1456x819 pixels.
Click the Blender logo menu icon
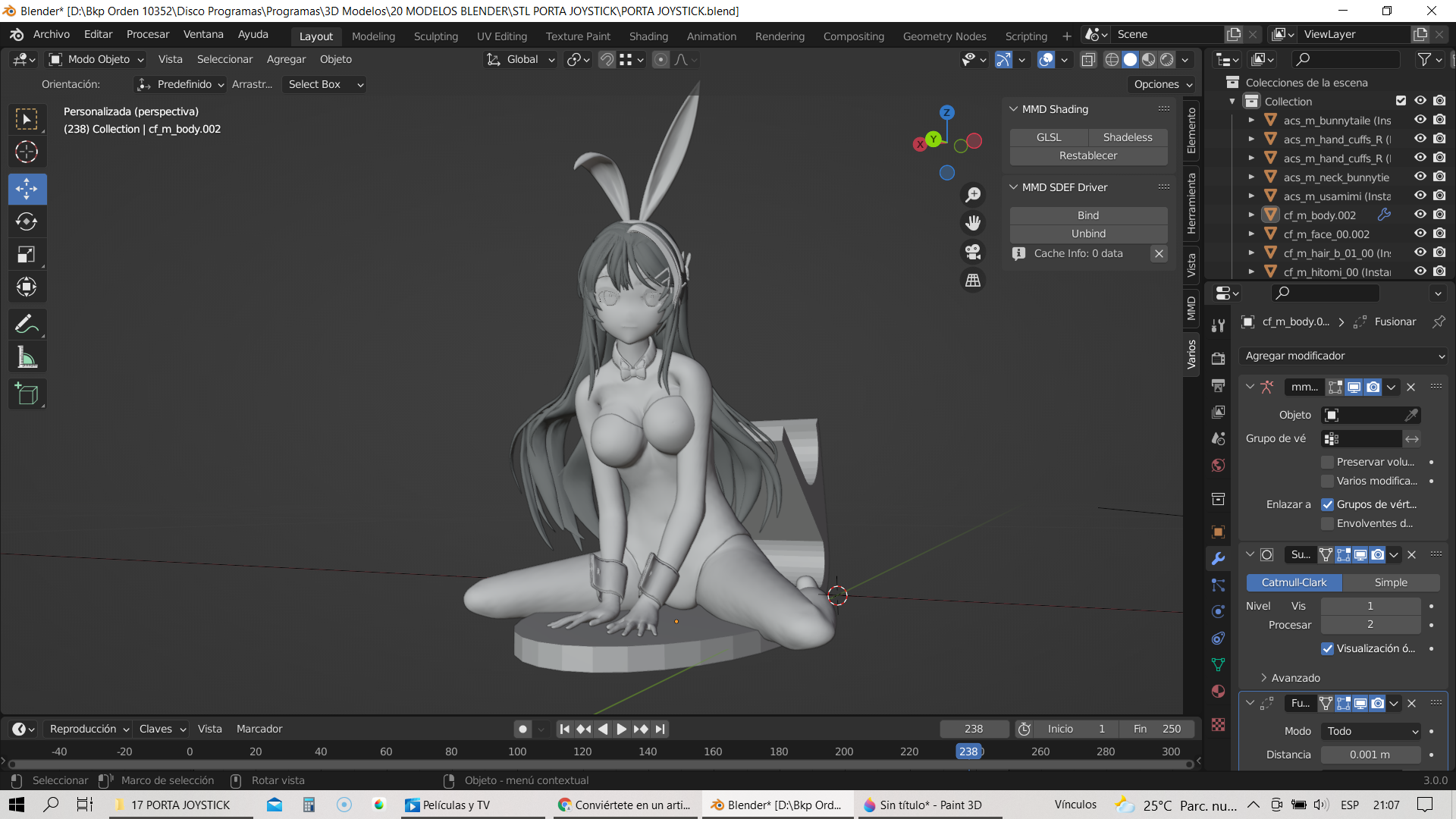[x=17, y=35]
